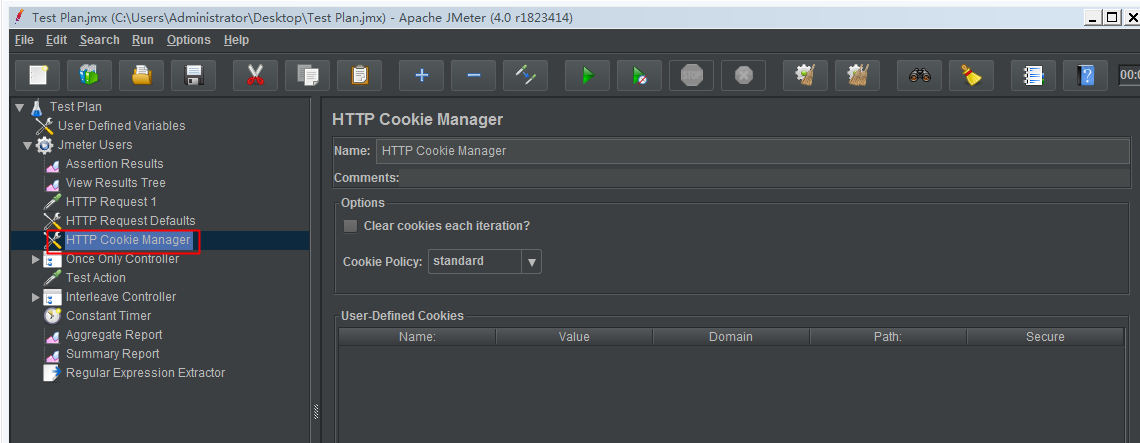The width and height of the screenshot is (1140, 443).
Task: Save the test plan with floppy icon
Action: point(193,75)
